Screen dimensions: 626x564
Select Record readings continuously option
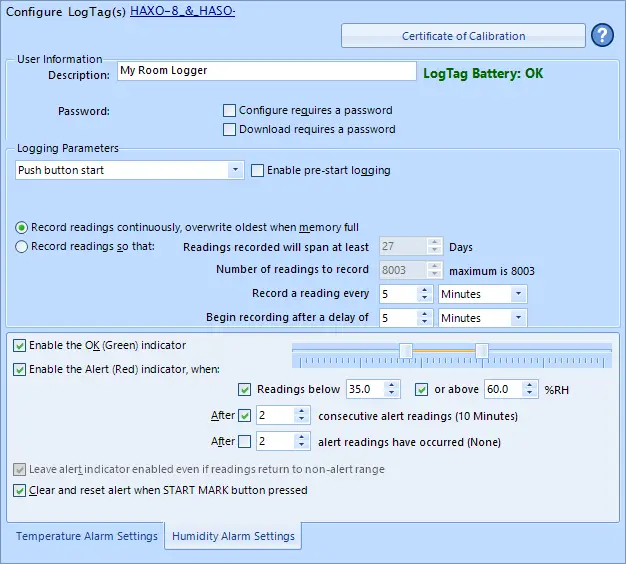[x=22, y=228]
